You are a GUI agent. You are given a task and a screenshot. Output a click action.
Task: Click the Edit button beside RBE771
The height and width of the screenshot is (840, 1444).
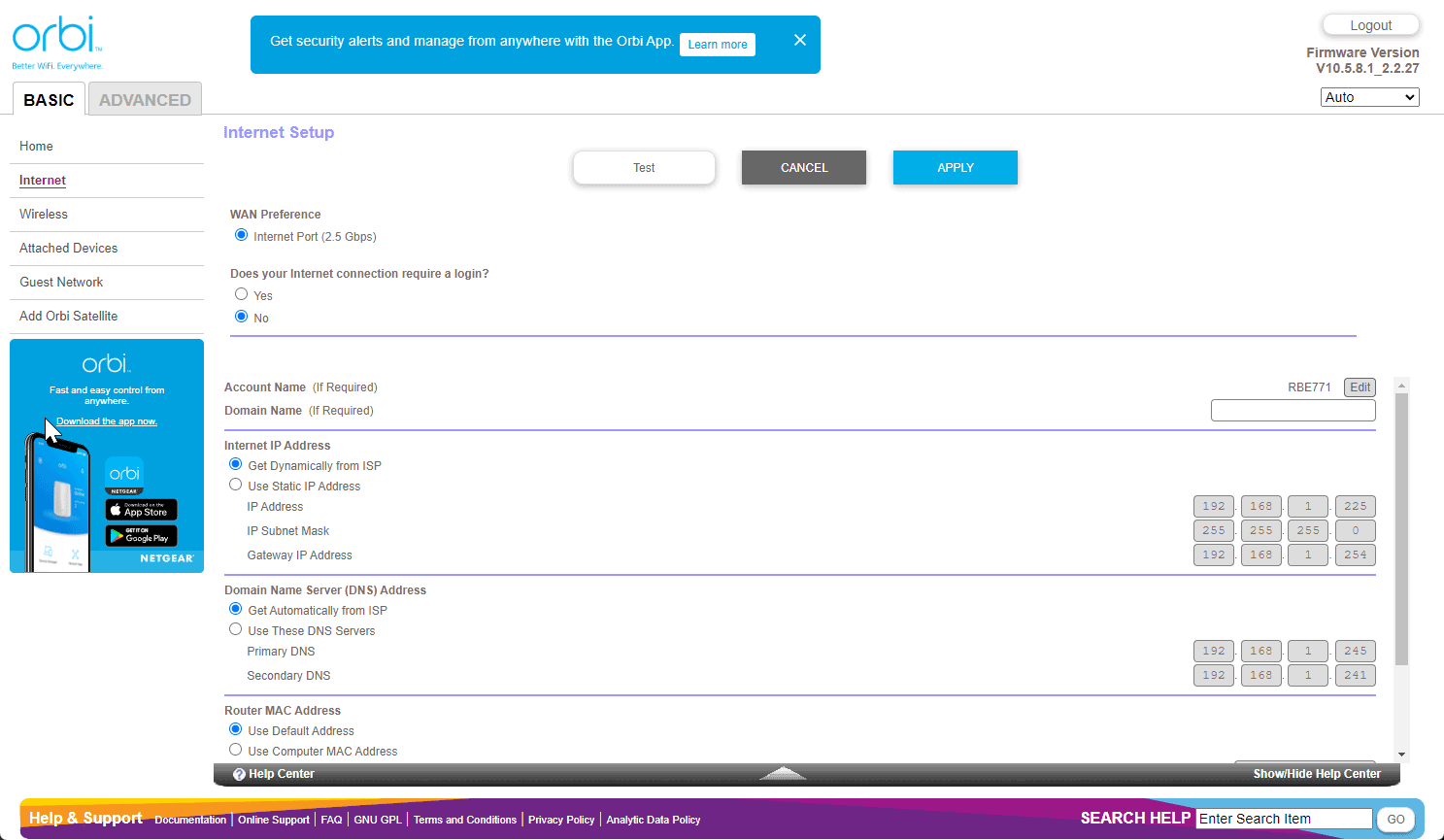(1360, 387)
